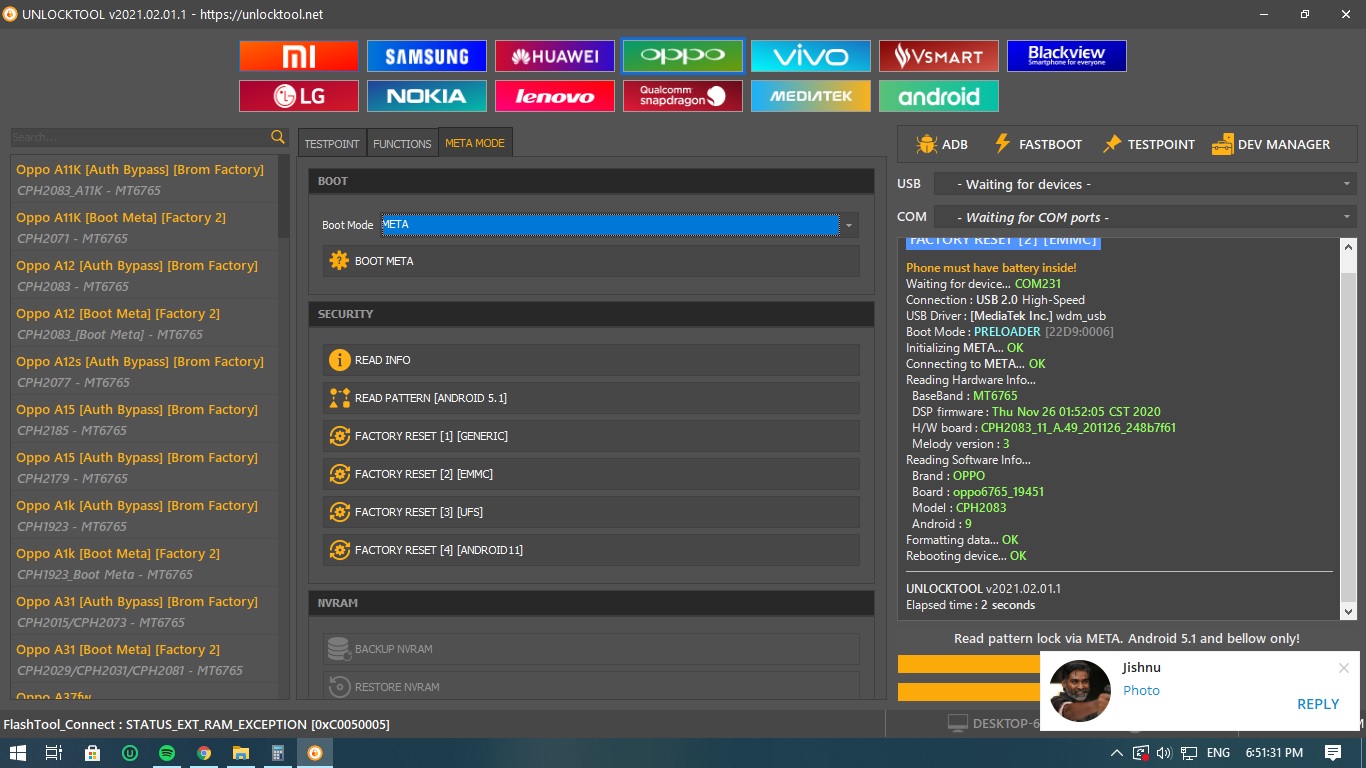Open Calculator from taskbar
The height and width of the screenshot is (768, 1366).
(x=278, y=753)
